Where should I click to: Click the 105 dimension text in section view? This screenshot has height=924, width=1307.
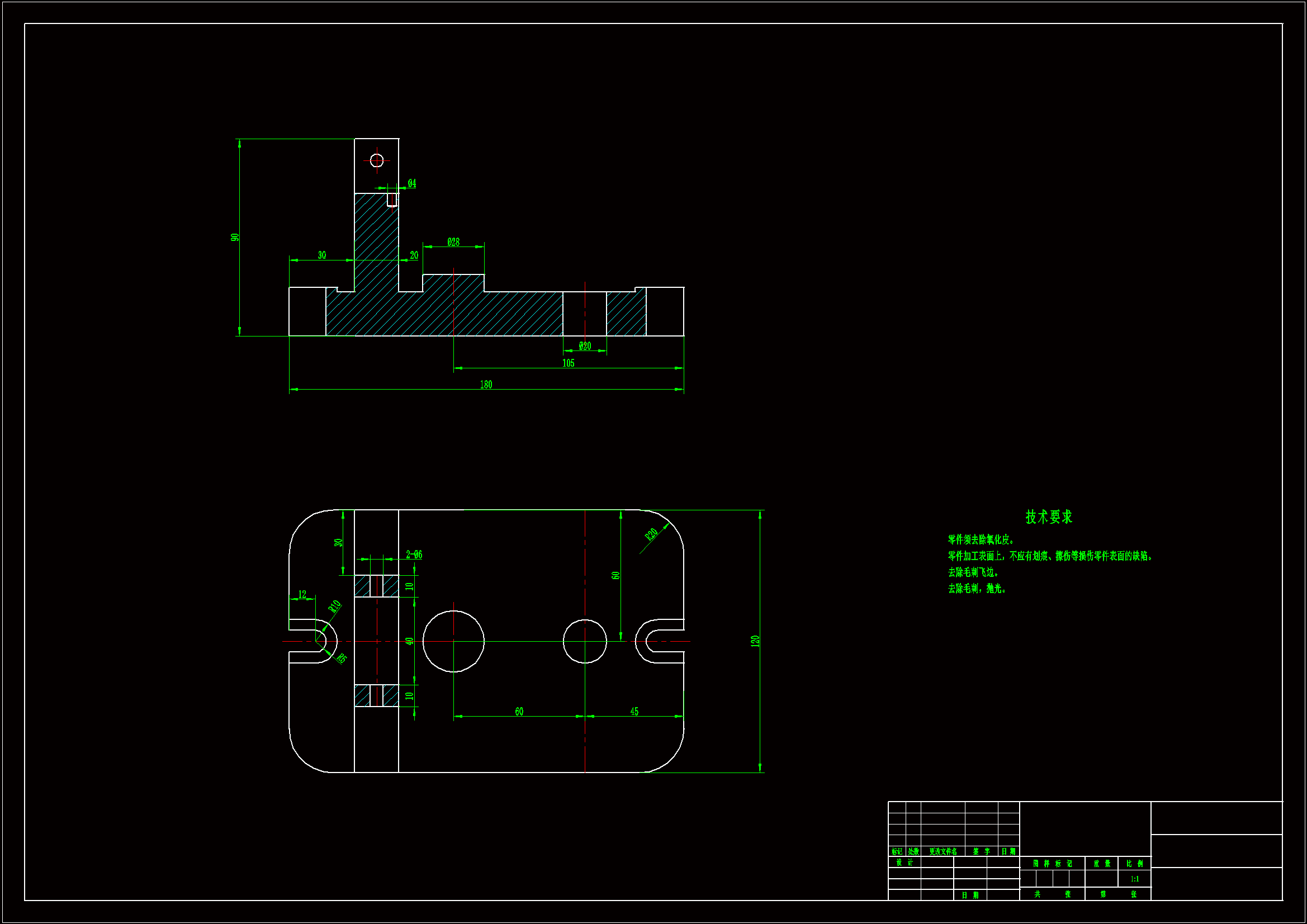click(x=568, y=363)
